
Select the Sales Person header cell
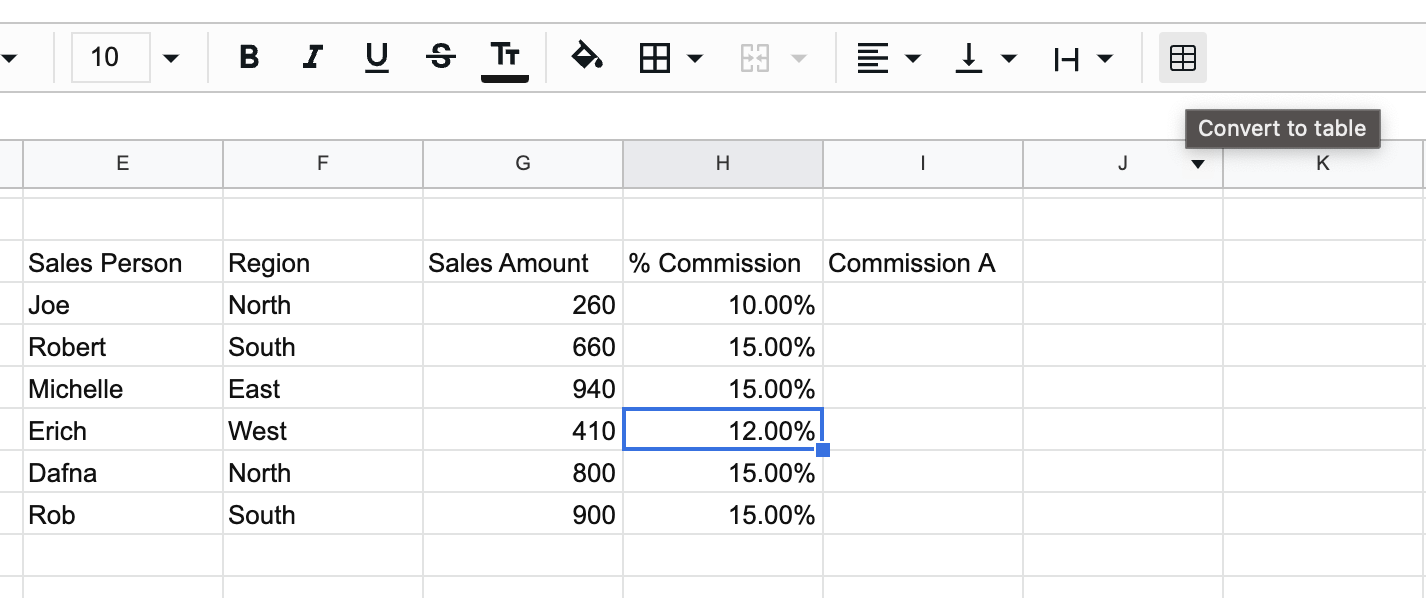tap(122, 263)
